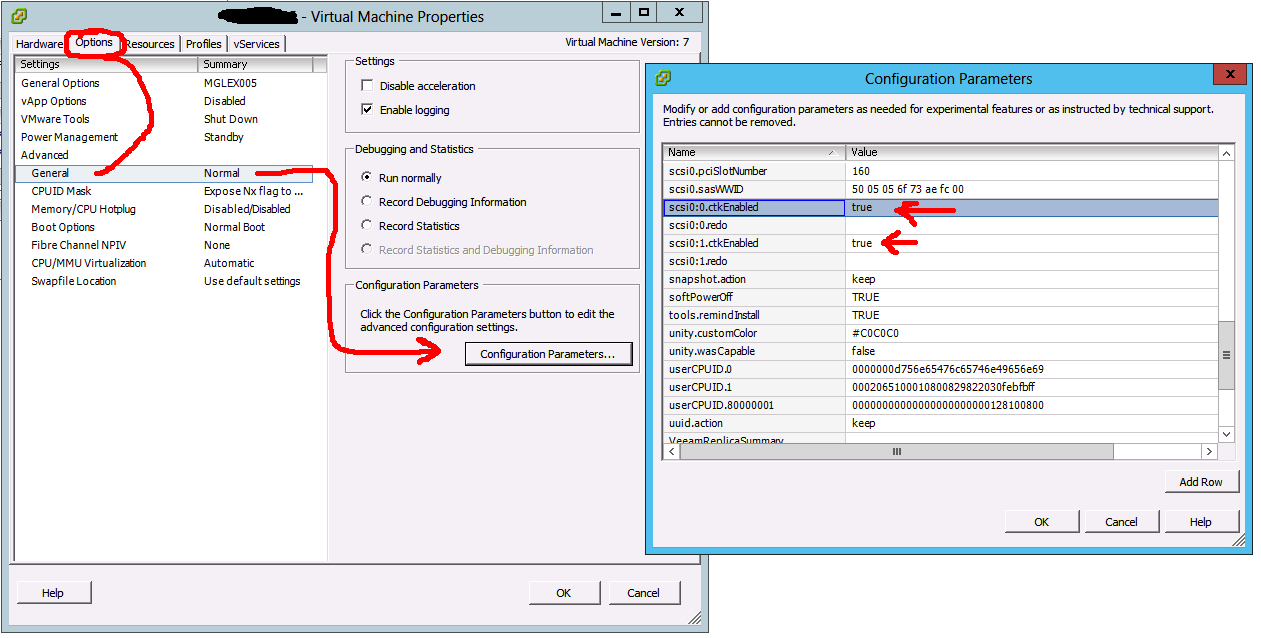The image size is (1261, 638).
Task: Click OK in Virtual Machine Properties window
Action: [x=564, y=593]
